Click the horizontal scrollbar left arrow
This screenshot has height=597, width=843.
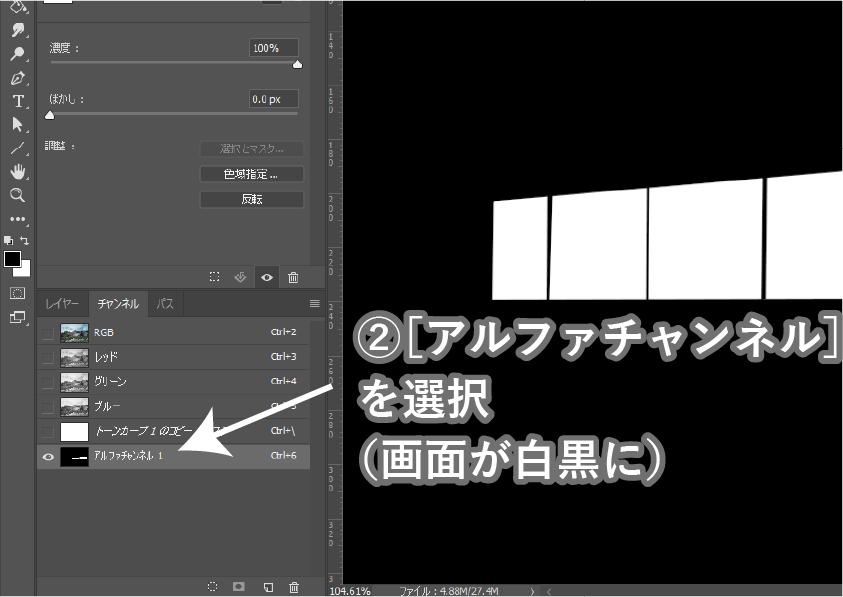[548, 591]
